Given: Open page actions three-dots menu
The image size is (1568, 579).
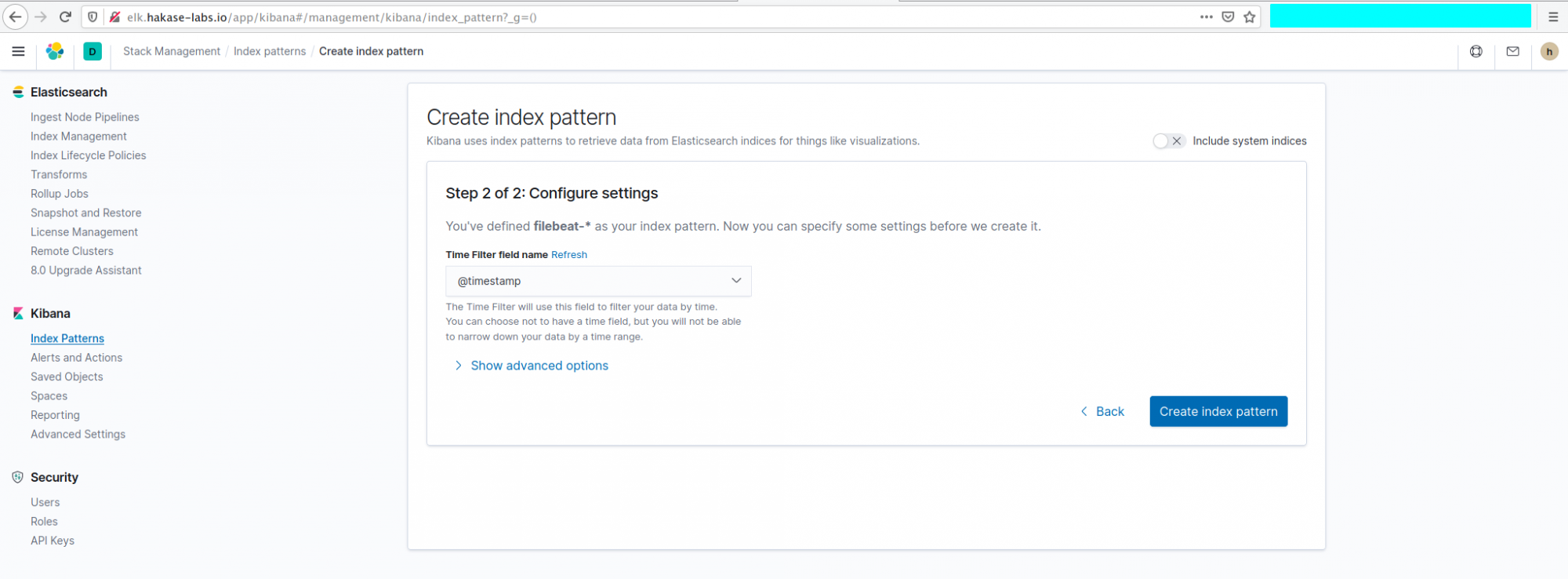Looking at the screenshot, I should 1207,16.
